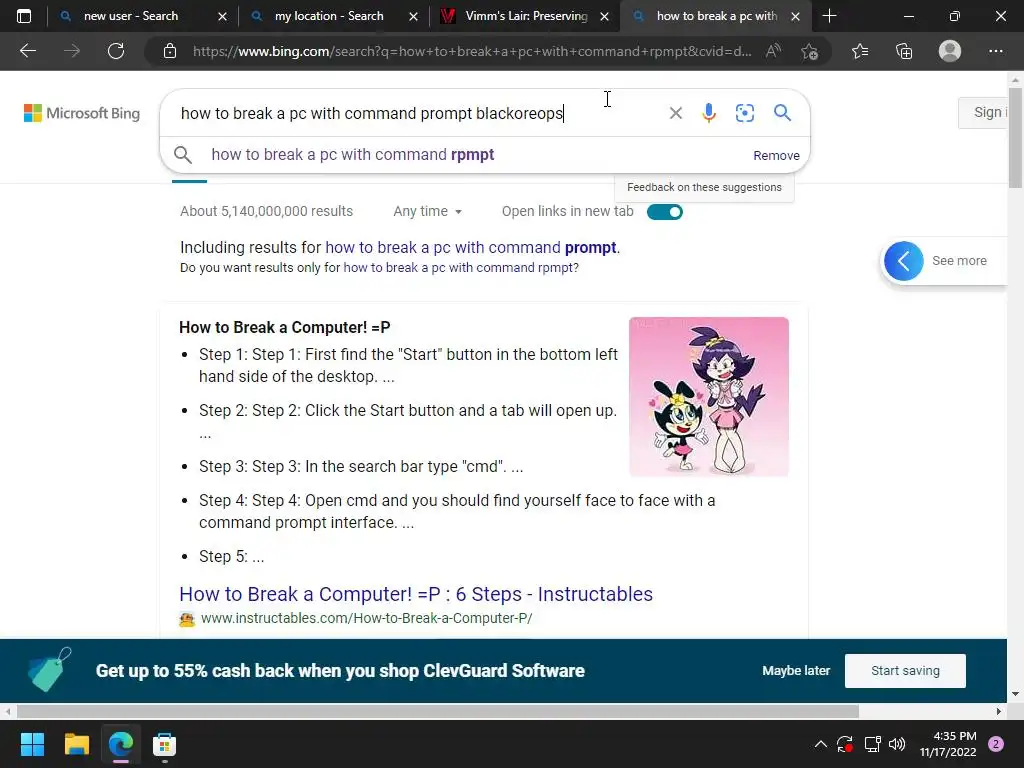1024x768 pixels.
Task: Click the About 5,140,000,000 results text
Action: pos(266,212)
